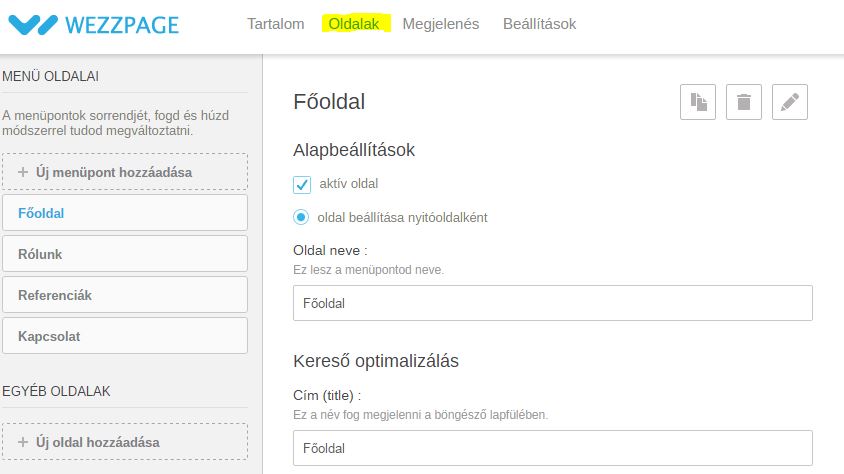The height and width of the screenshot is (474, 844).
Task: Click the plus icon for new page
Action: tap(23, 442)
